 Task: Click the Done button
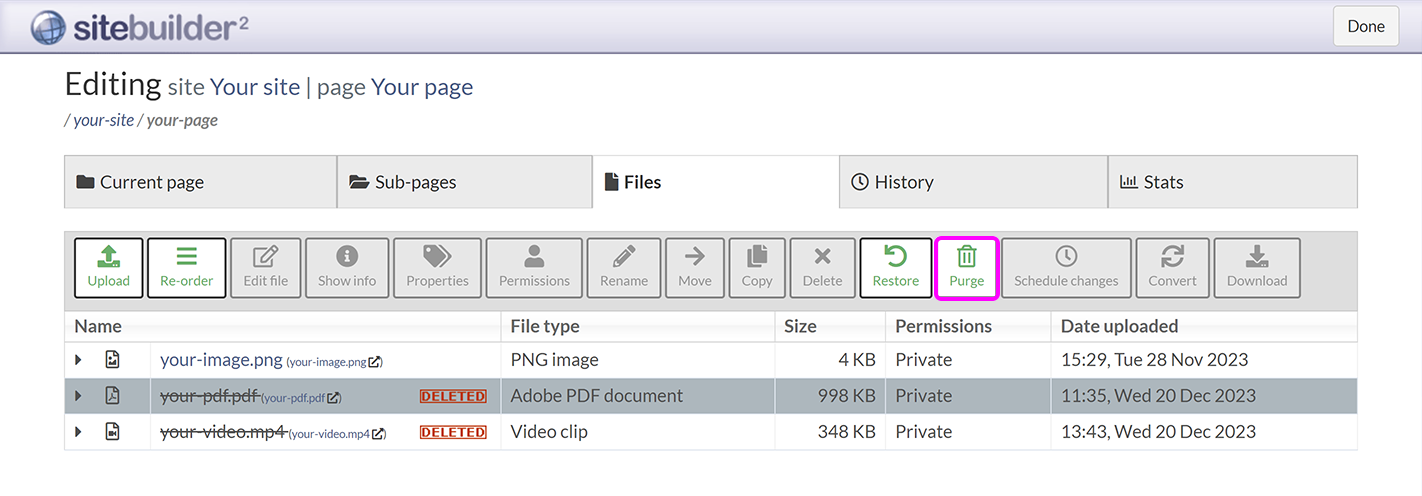pos(1365,26)
